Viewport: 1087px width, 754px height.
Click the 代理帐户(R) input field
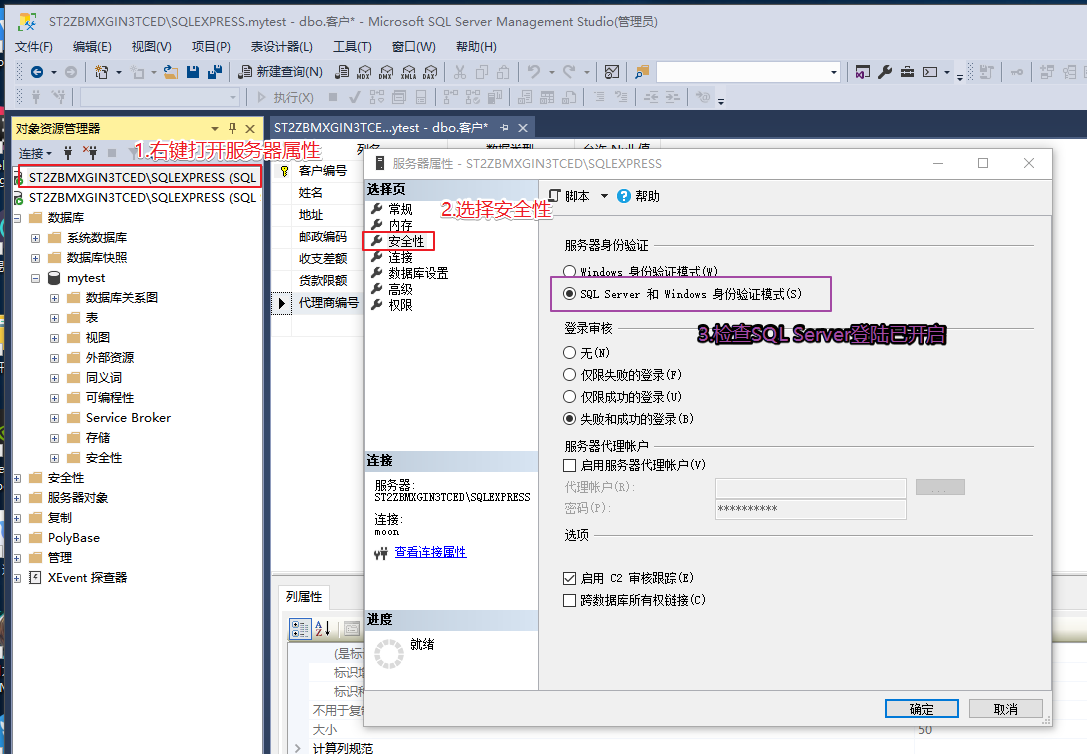[x=810, y=487]
